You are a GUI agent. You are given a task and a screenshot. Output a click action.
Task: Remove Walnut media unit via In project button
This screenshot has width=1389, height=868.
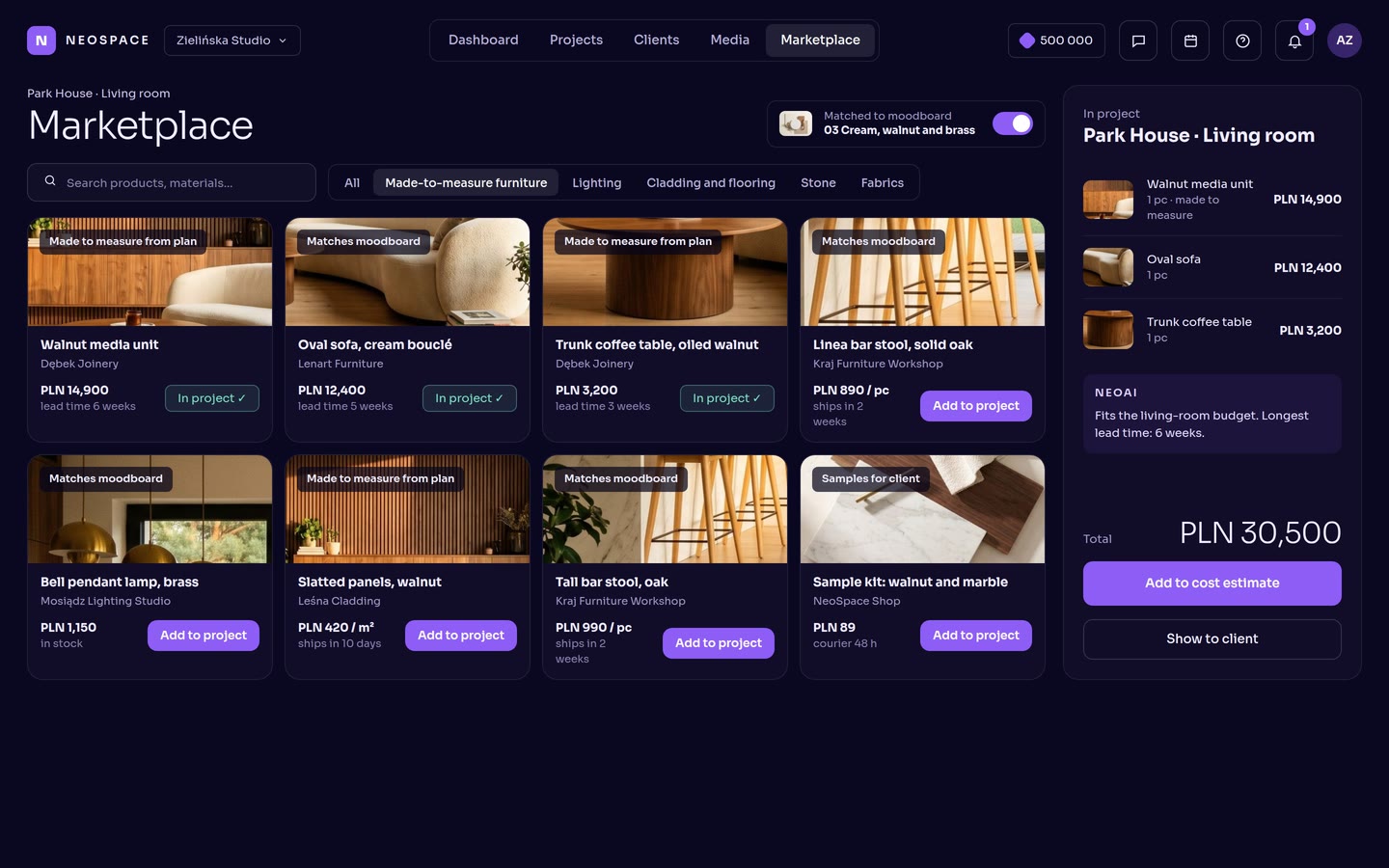click(212, 398)
